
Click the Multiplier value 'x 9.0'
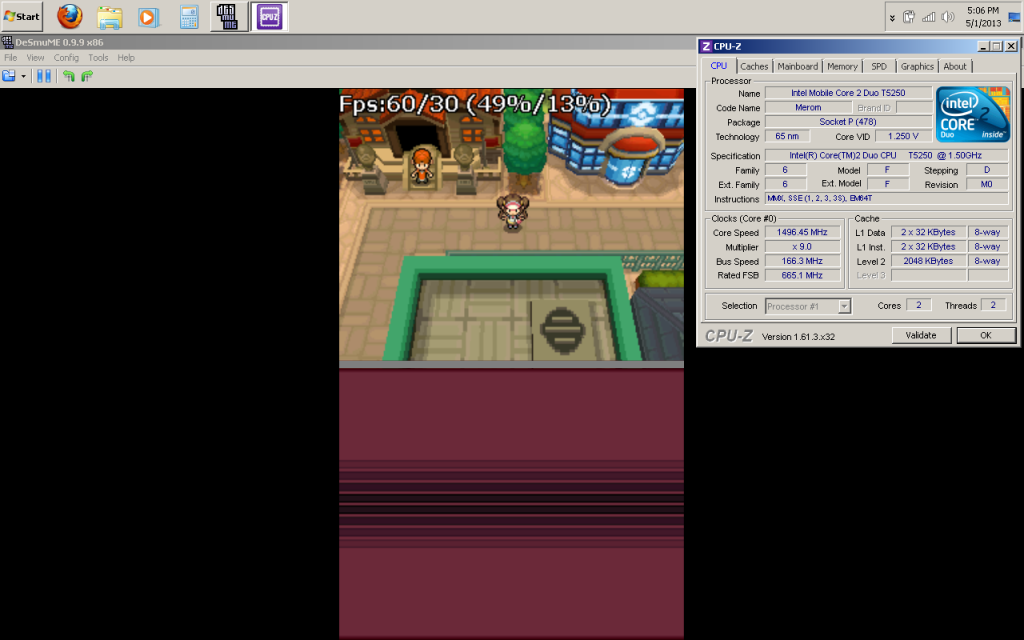coord(802,247)
